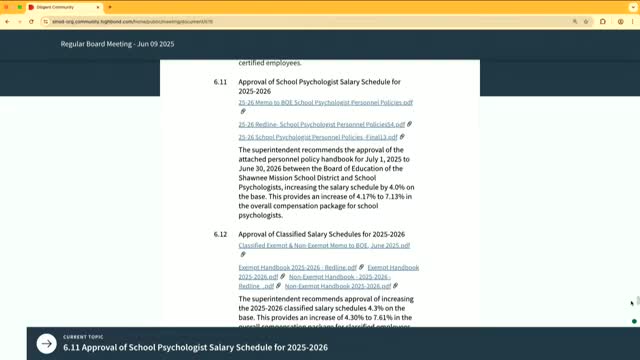The height and width of the screenshot is (360, 640).
Task: Click agenda item number 6.12
Action: tap(220, 234)
